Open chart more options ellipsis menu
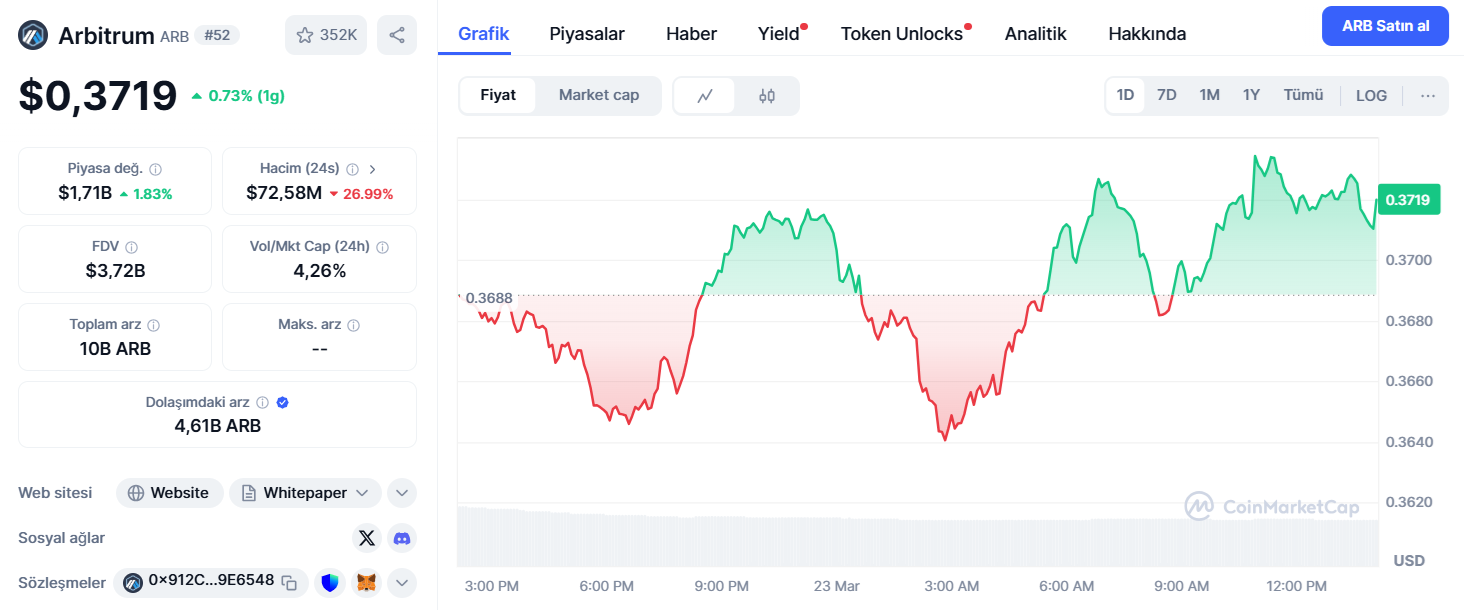Image resolution: width=1464 pixels, height=610 pixels. tap(1428, 96)
